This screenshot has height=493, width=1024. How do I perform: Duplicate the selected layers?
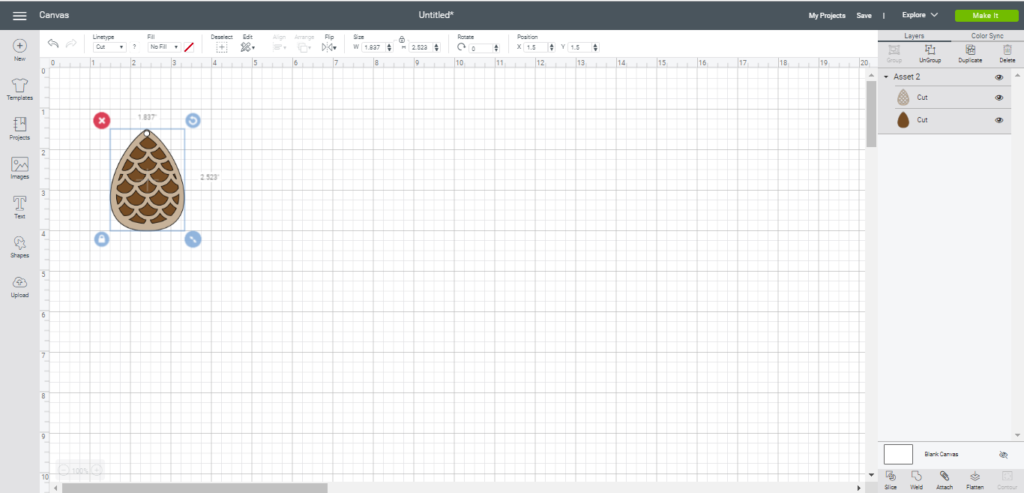969,52
